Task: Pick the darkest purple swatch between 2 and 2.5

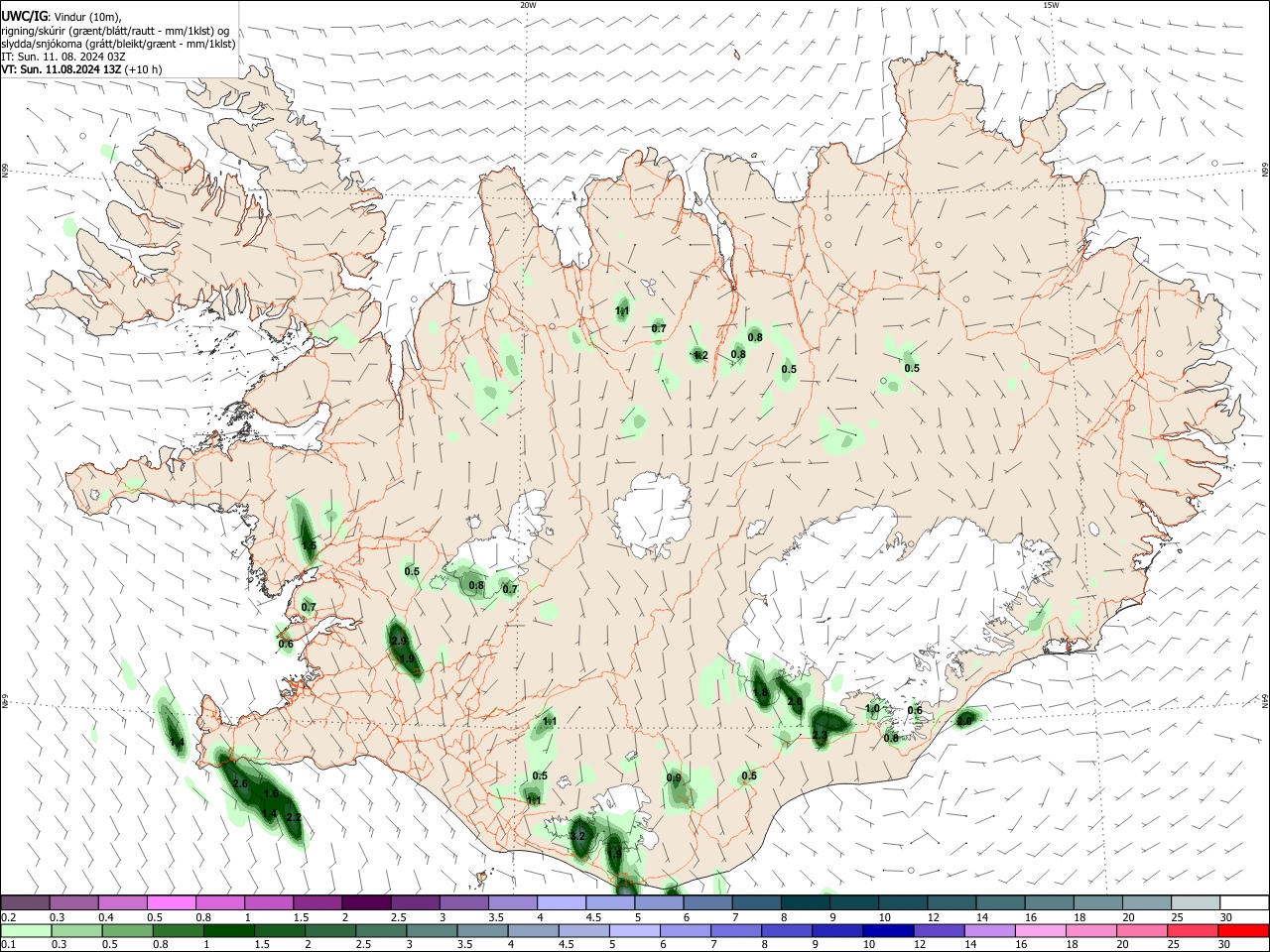Action: pos(366,902)
